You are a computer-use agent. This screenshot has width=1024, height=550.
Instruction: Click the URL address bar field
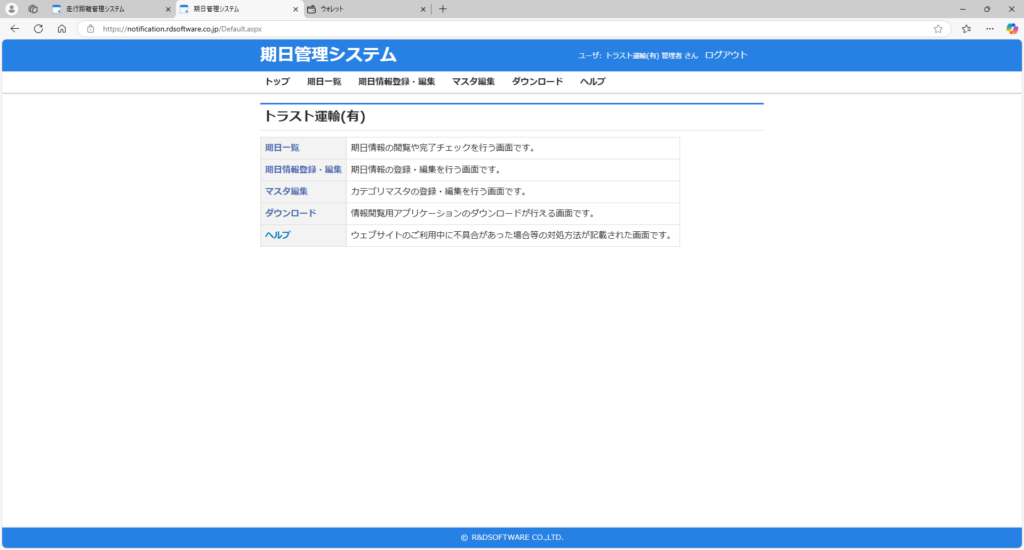500,29
